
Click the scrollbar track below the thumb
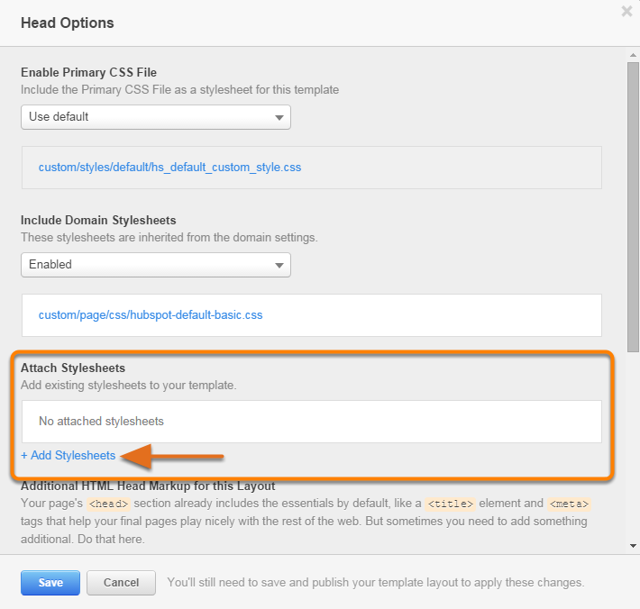[x=633, y=447]
